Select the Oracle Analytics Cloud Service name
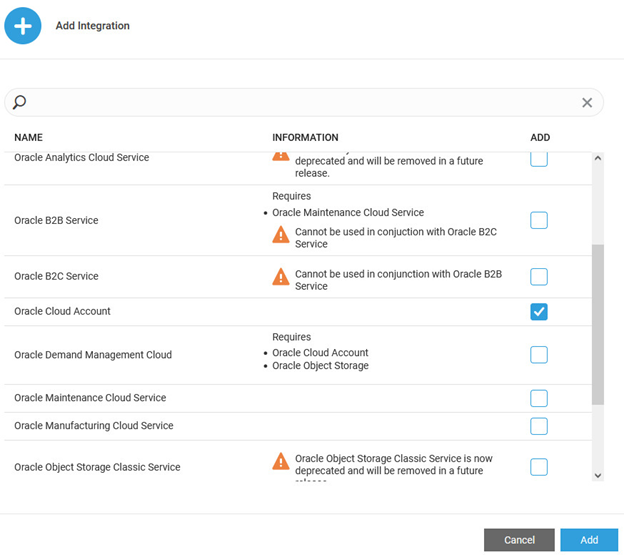This screenshot has width=624, height=555. 82,158
